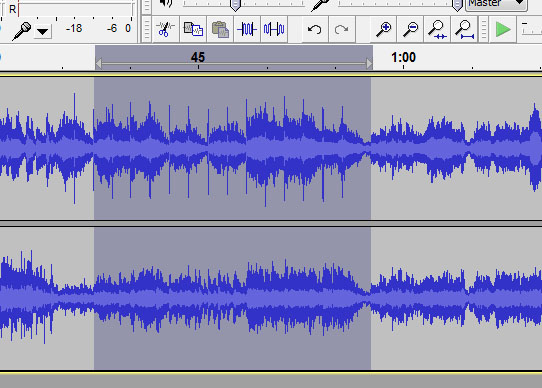Adjust the output volume slider thumb
Viewport: 542px width, 388px height.
[235, 5]
